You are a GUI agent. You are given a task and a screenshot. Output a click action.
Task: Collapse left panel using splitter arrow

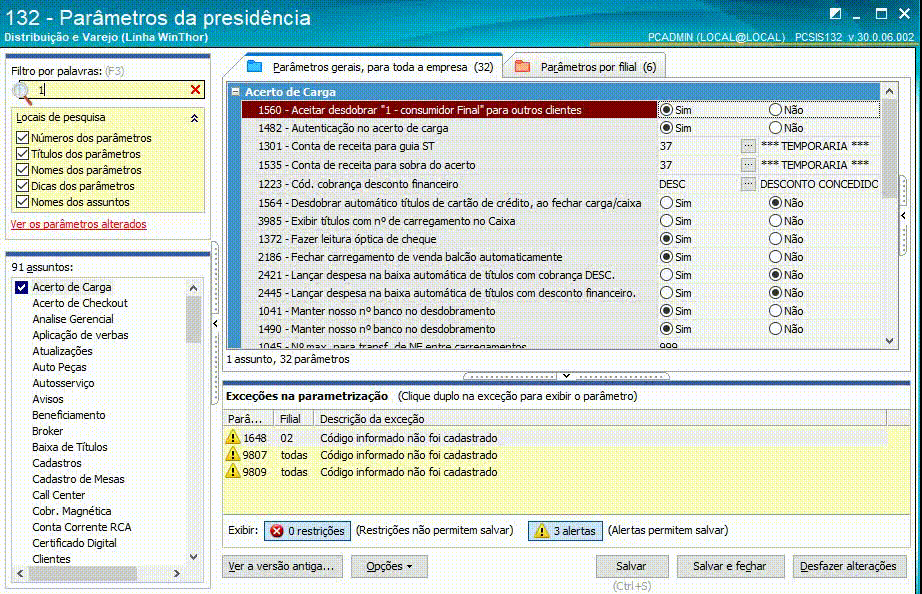215,323
